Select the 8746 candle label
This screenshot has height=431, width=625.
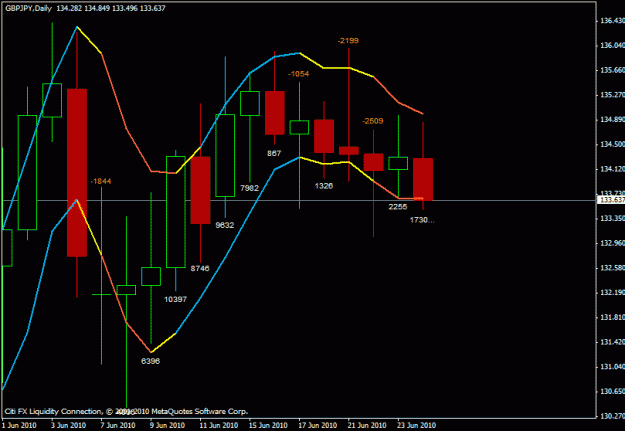click(x=200, y=268)
